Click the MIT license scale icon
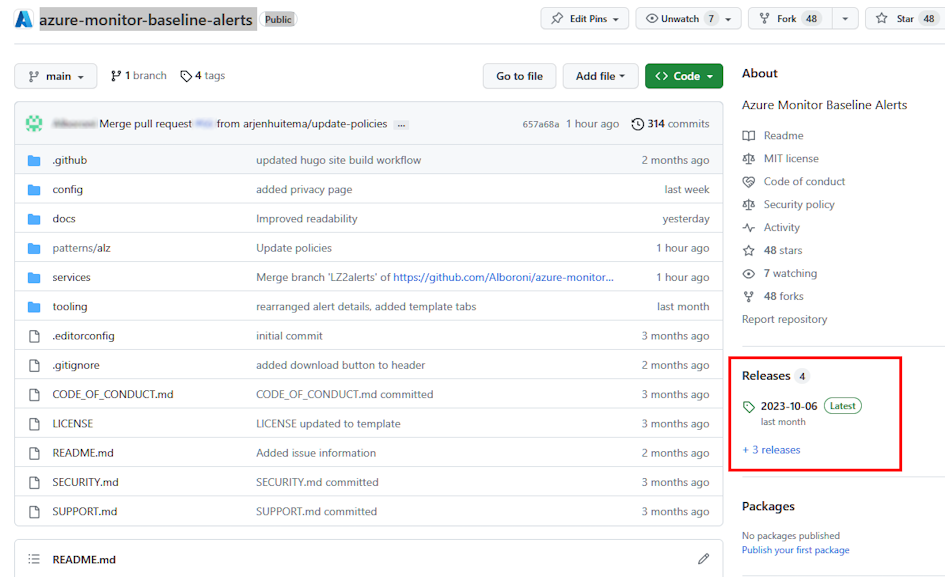Screen dimensions: 945x577 coord(749,159)
